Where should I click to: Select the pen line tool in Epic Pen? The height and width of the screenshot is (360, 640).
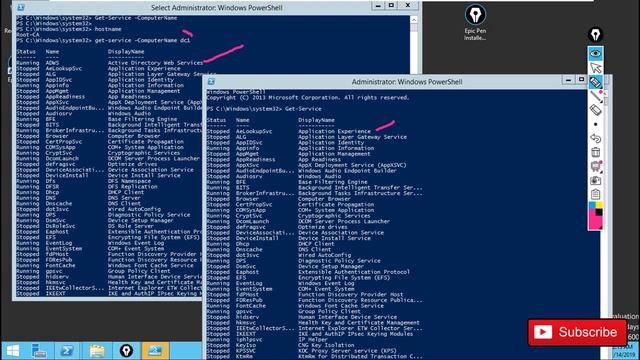pyautogui.click(x=596, y=96)
